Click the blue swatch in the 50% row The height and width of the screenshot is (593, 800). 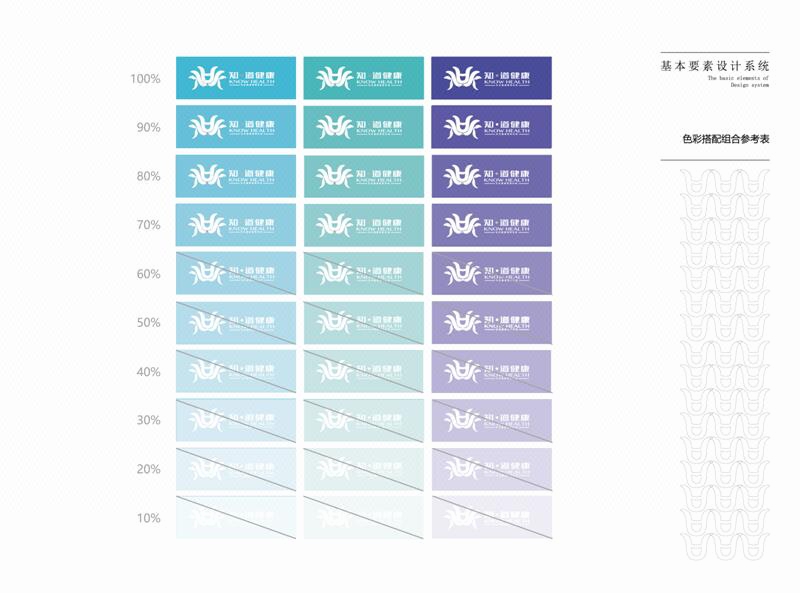(x=236, y=322)
